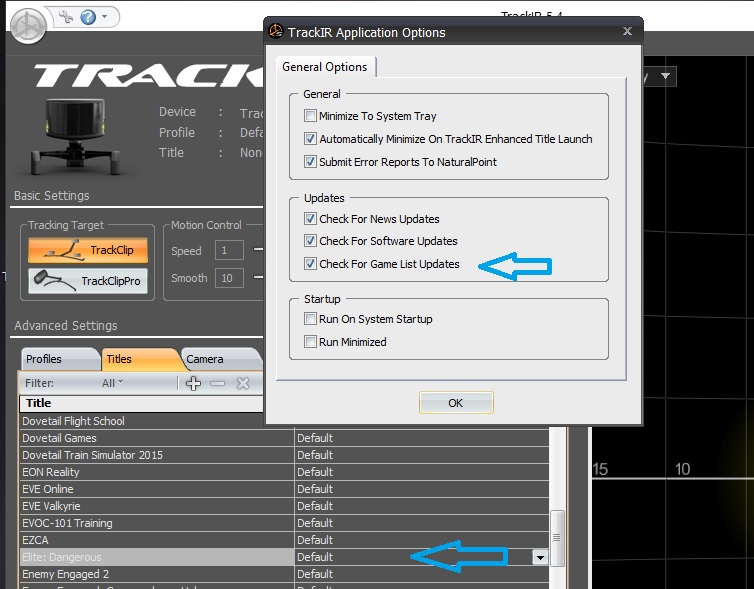Open profile dropdown for Elite: Dangerous row
The width and height of the screenshot is (754, 589).
[540, 557]
